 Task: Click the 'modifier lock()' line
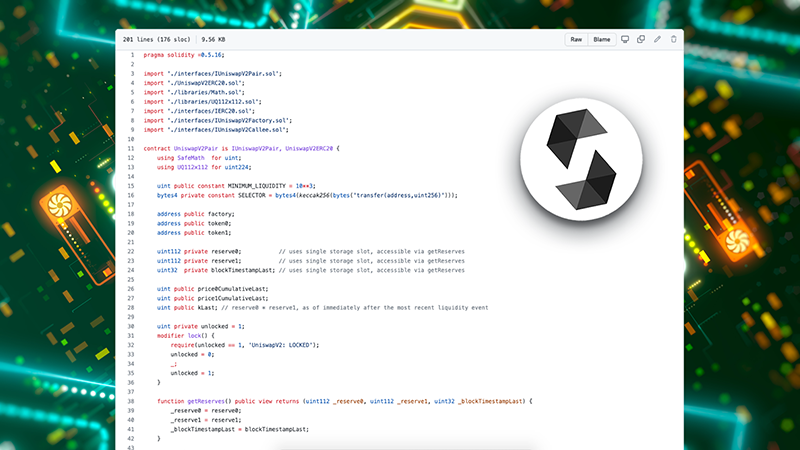186,336
